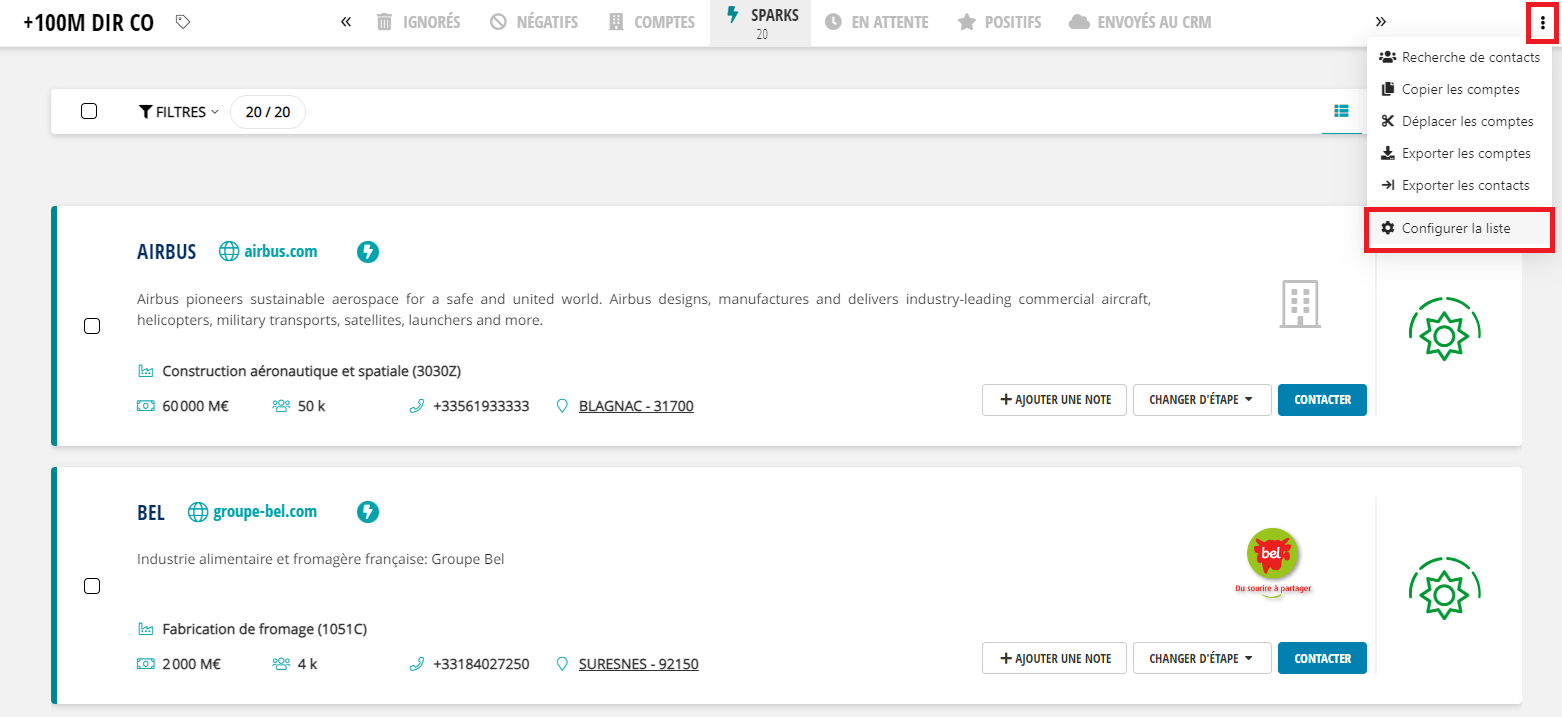Click the Airbus Spark lightning badge
The height and width of the screenshot is (717, 1562).
tap(368, 252)
